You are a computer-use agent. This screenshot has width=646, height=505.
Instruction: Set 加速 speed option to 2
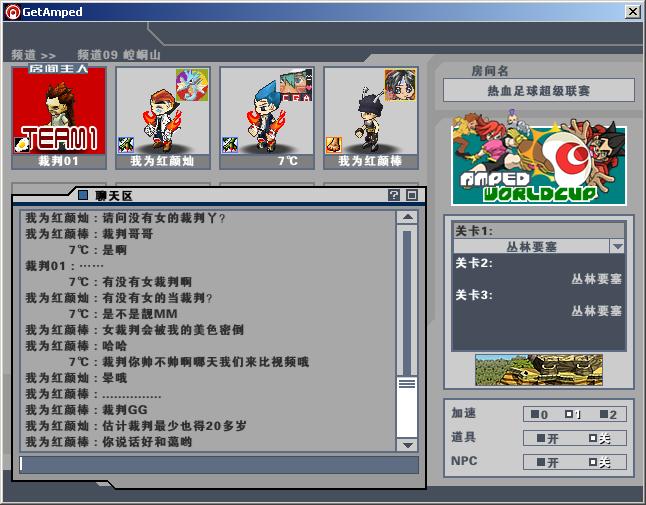tap(606, 414)
